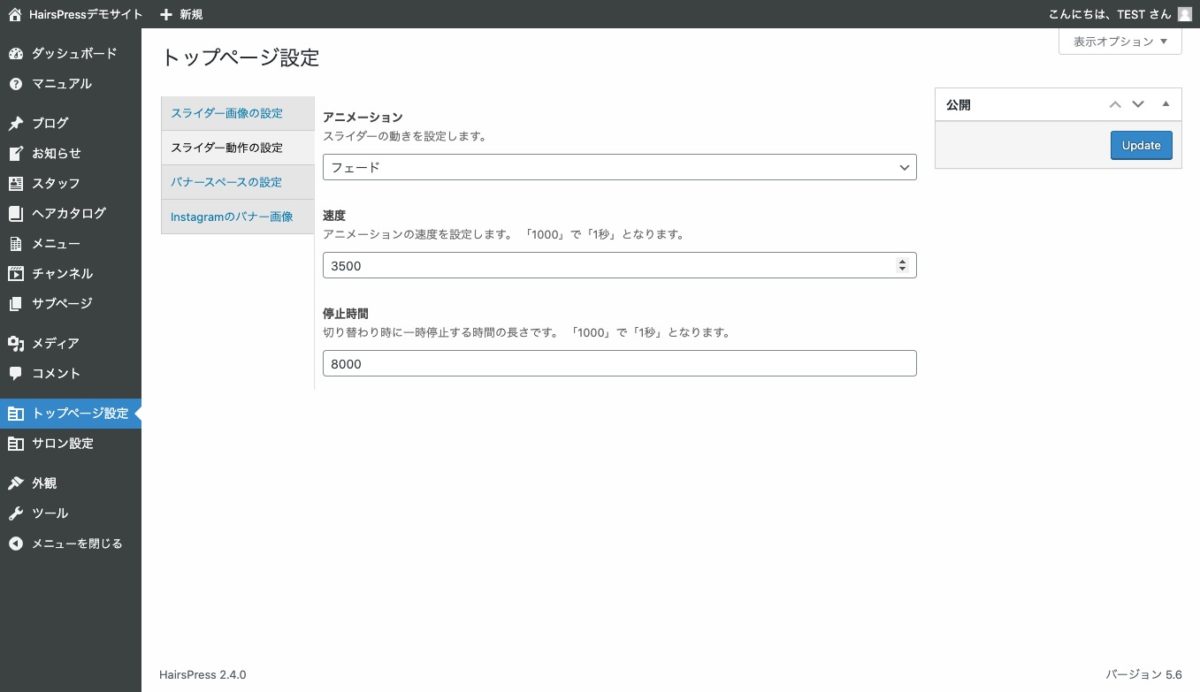Image resolution: width=1200 pixels, height=692 pixels.
Task: Open the アニメーション dropdown showing フェード
Action: (x=619, y=167)
